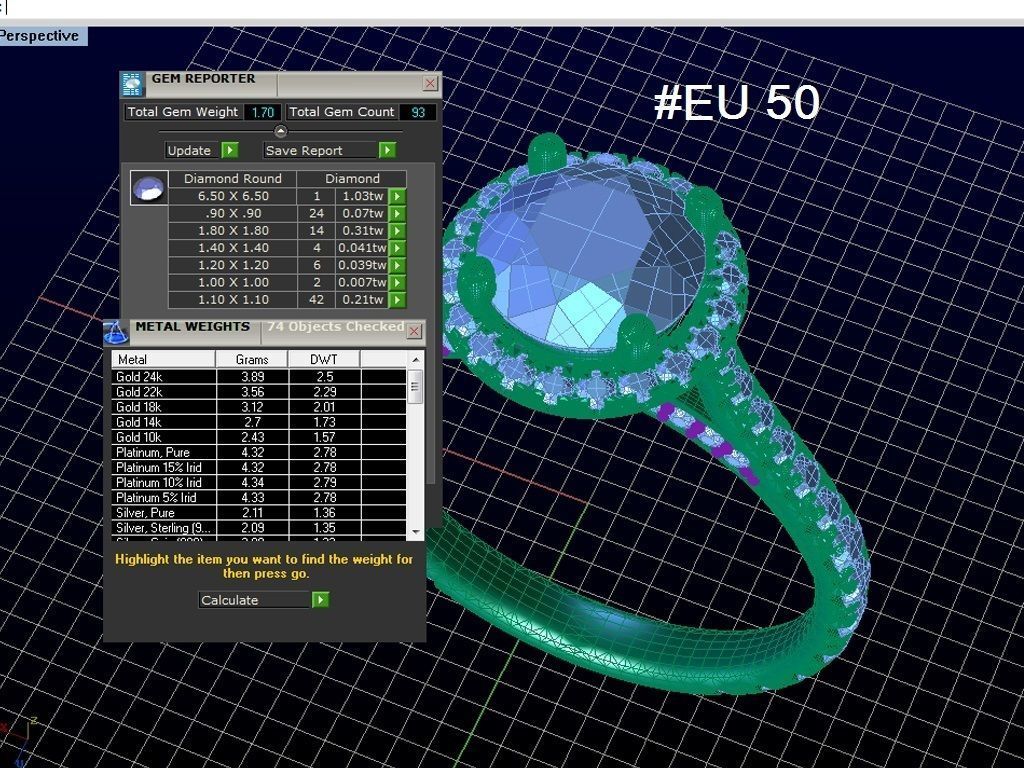Viewport: 1024px width, 768px height.
Task: Click the Total Gem Weight value 1.70
Action: [263, 112]
